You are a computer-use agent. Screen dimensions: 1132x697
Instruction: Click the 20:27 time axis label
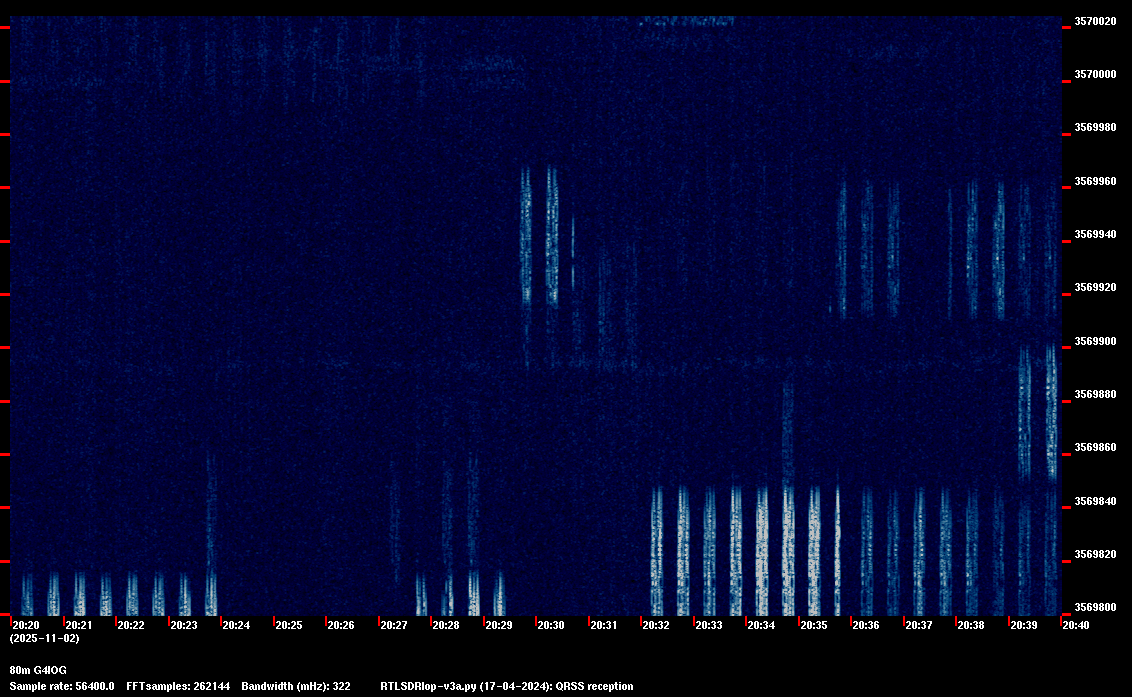click(x=393, y=625)
